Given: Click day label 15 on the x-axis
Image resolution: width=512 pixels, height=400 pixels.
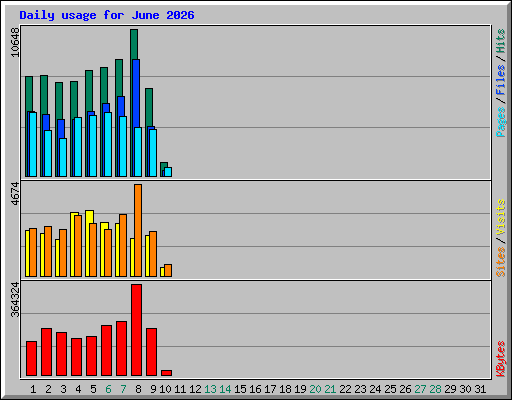Looking at the screenshot, I should coord(240,389).
